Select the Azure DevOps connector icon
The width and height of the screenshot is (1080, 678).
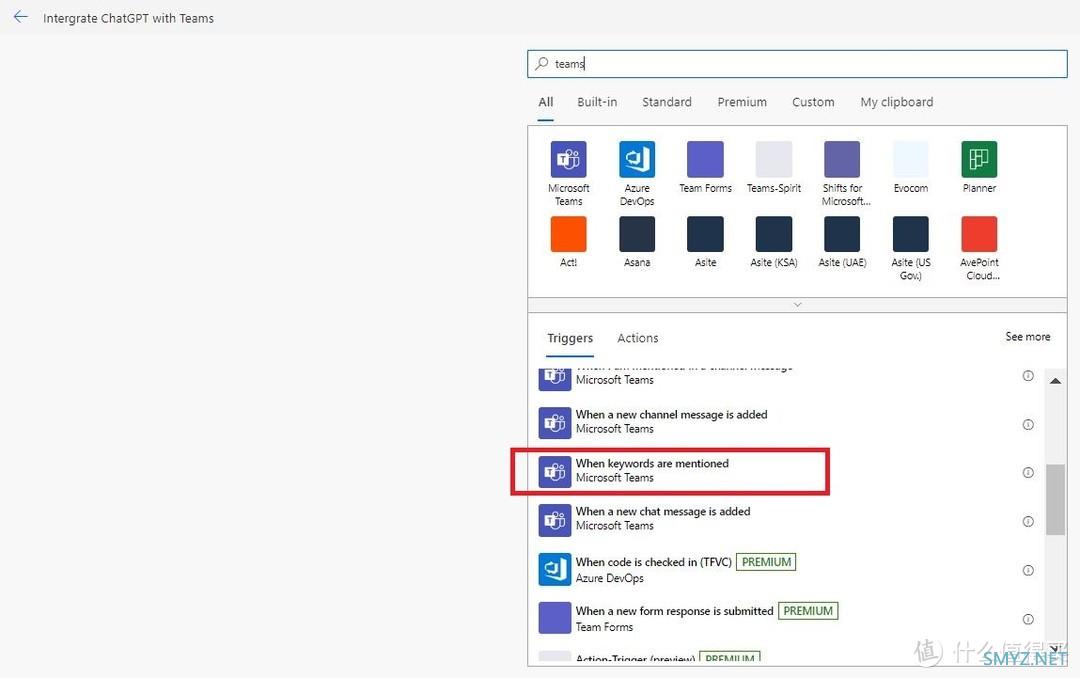point(636,159)
